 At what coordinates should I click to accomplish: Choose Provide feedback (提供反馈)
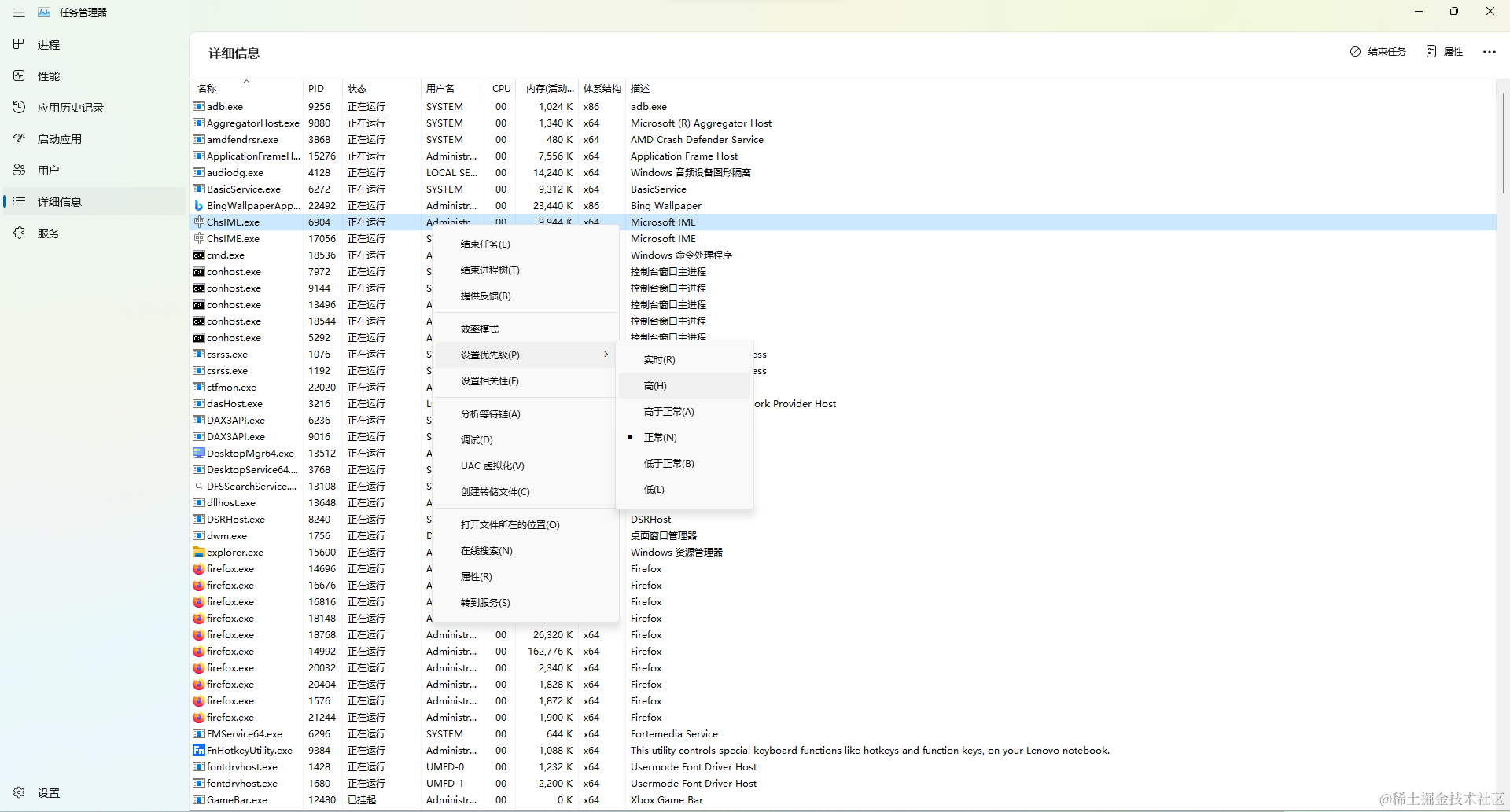click(x=525, y=296)
